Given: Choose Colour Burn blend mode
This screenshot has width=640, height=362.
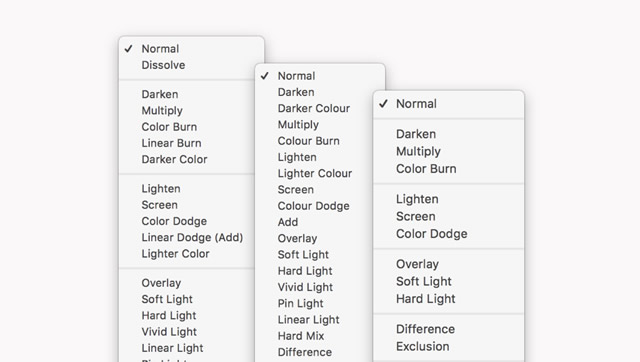Looking at the screenshot, I should pos(309,141).
